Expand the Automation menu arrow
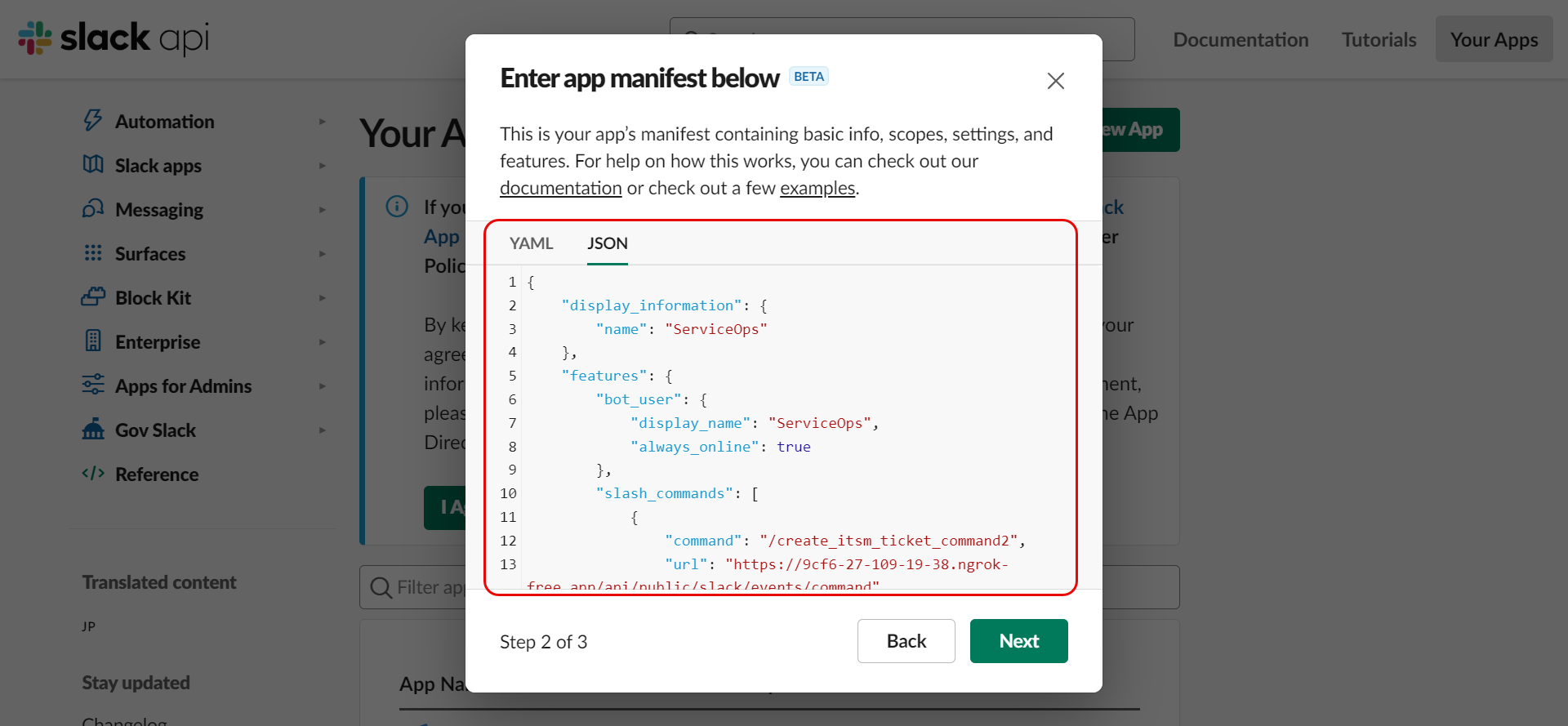The image size is (1568, 726). click(x=323, y=122)
